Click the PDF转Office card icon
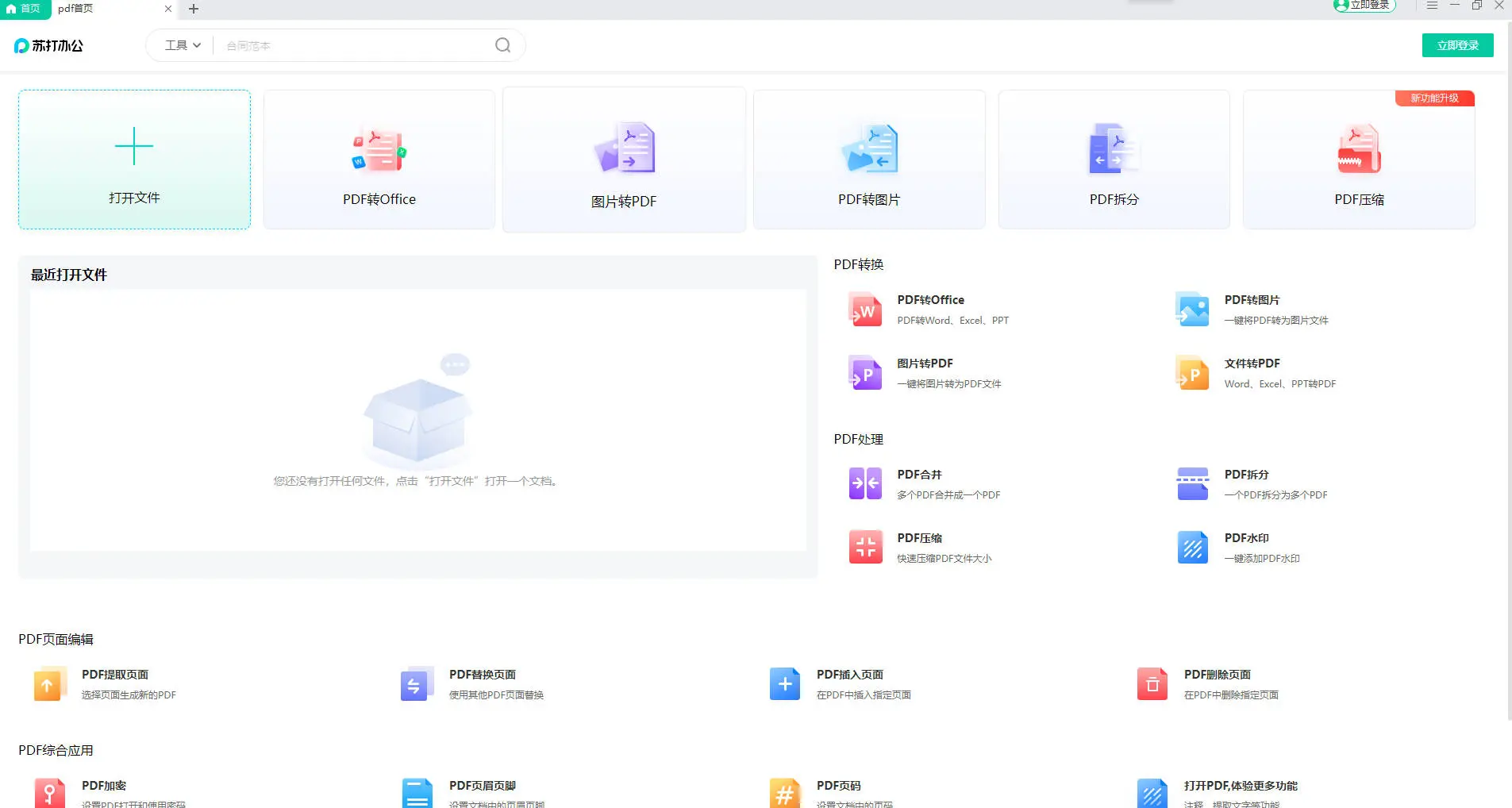The image size is (1512, 808). click(x=379, y=149)
